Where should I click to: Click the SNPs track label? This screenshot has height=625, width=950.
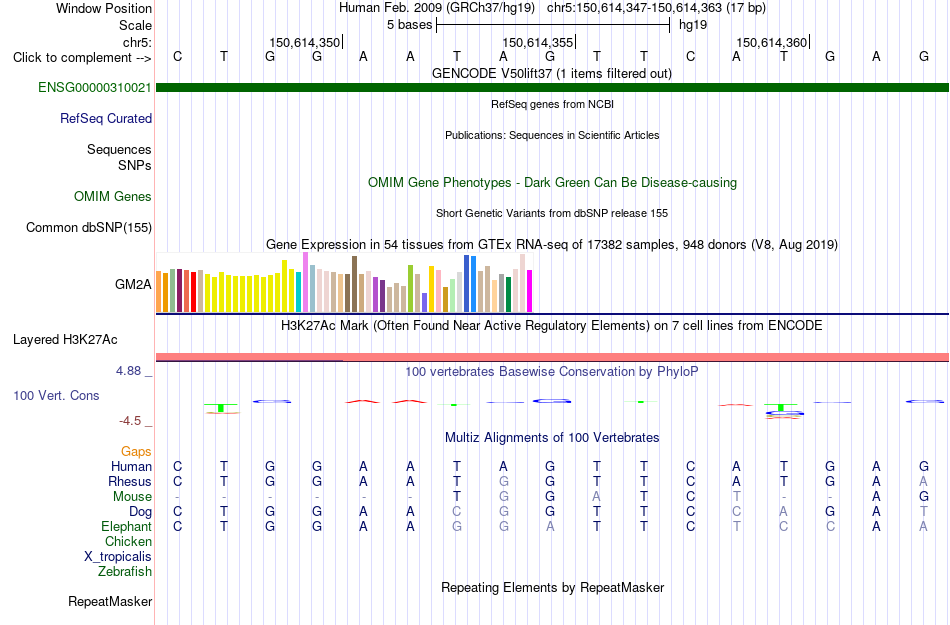click(x=135, y=165)
